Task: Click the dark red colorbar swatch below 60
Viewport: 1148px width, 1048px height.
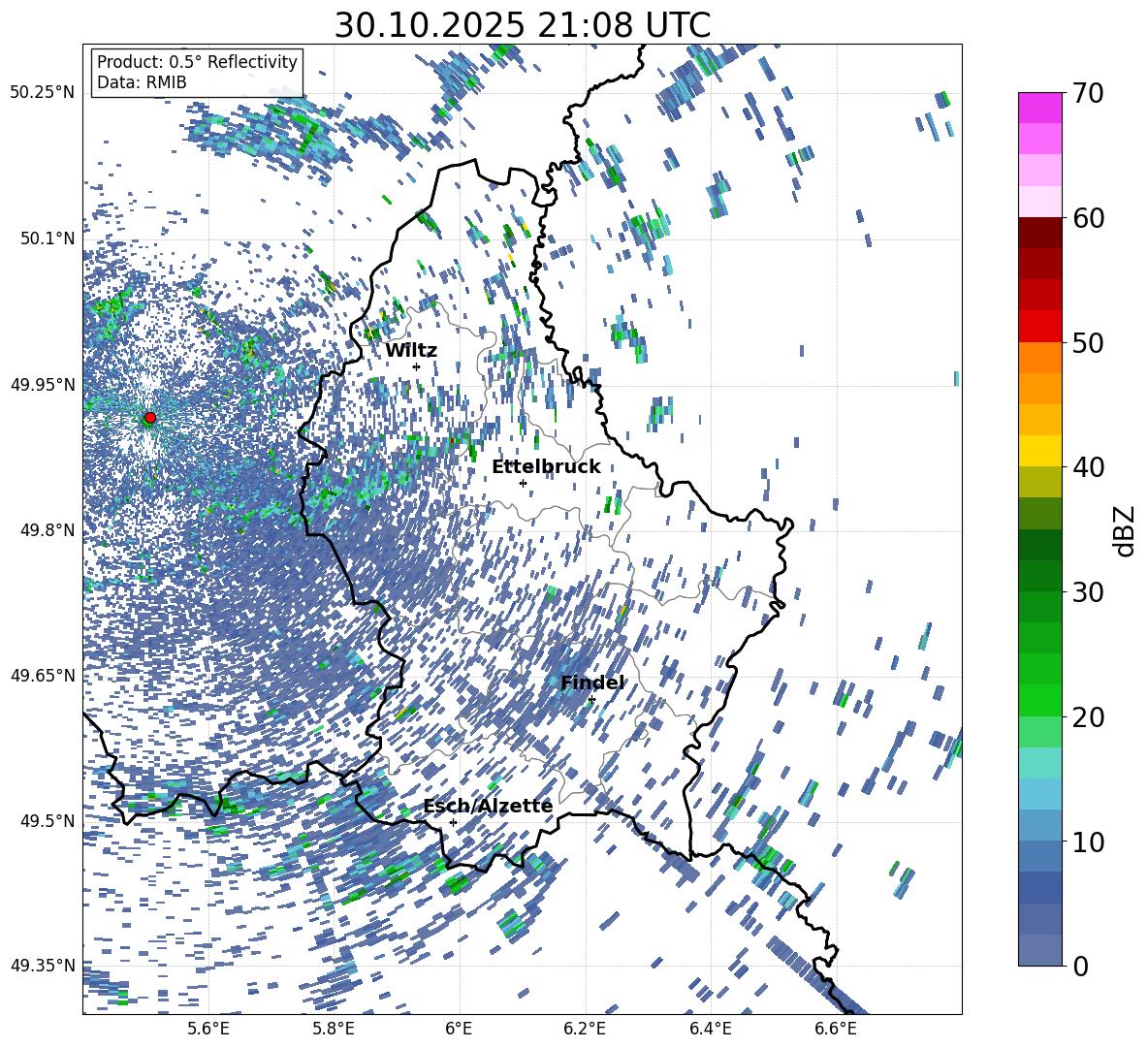Action: pyautogui.click(x=1039, y=234)
